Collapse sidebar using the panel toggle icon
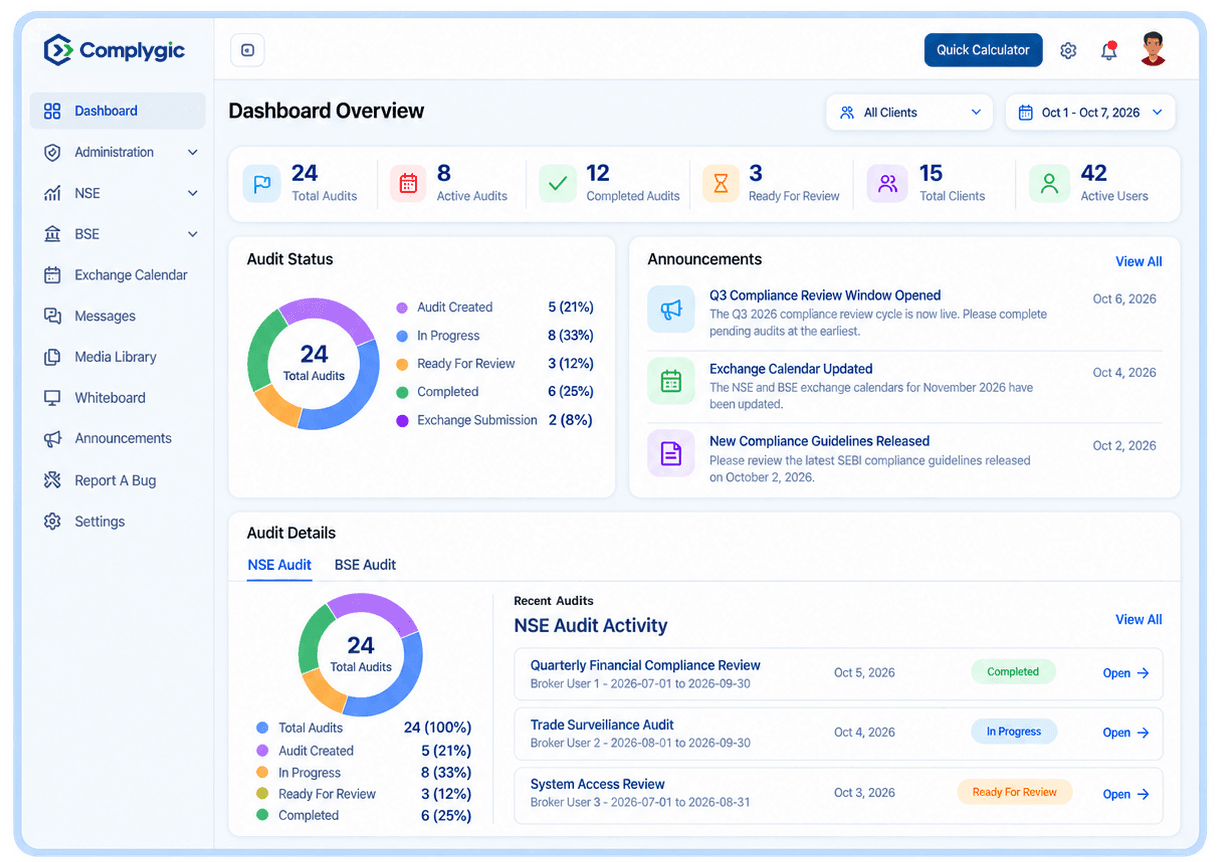The image size is (1217, 862). coord(248,50)
